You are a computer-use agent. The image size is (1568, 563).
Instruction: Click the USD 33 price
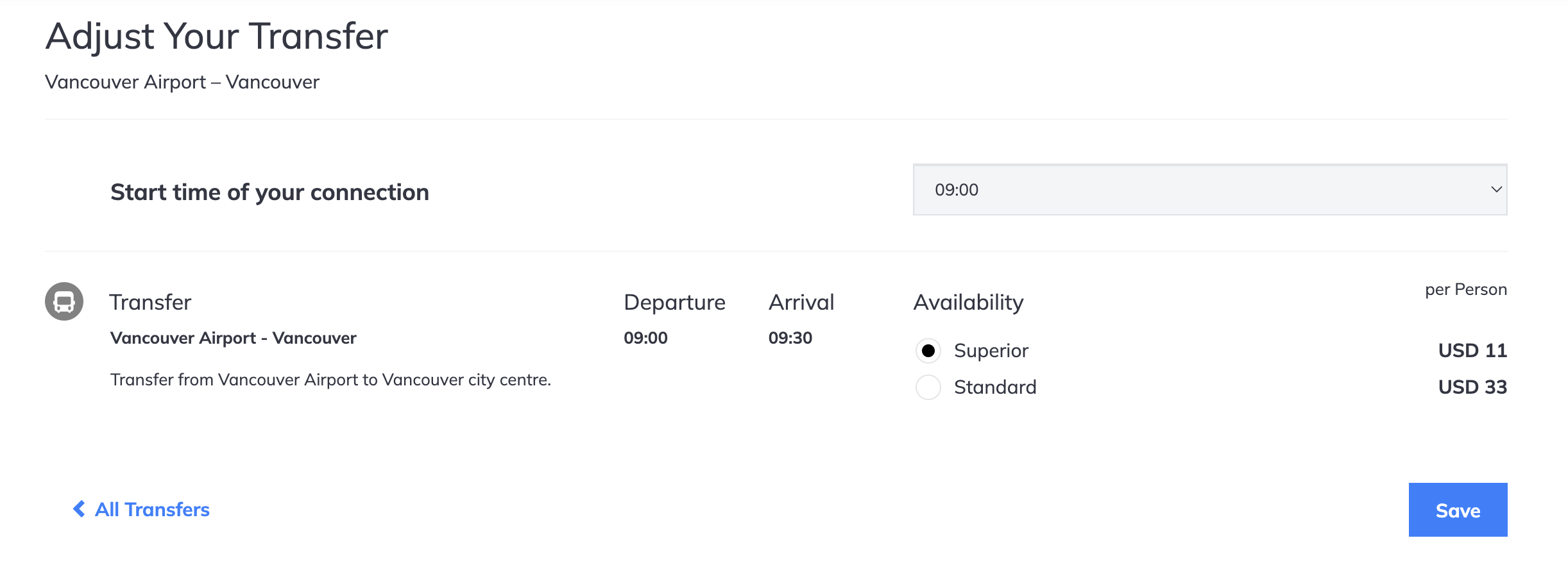tap(1472, 387)
